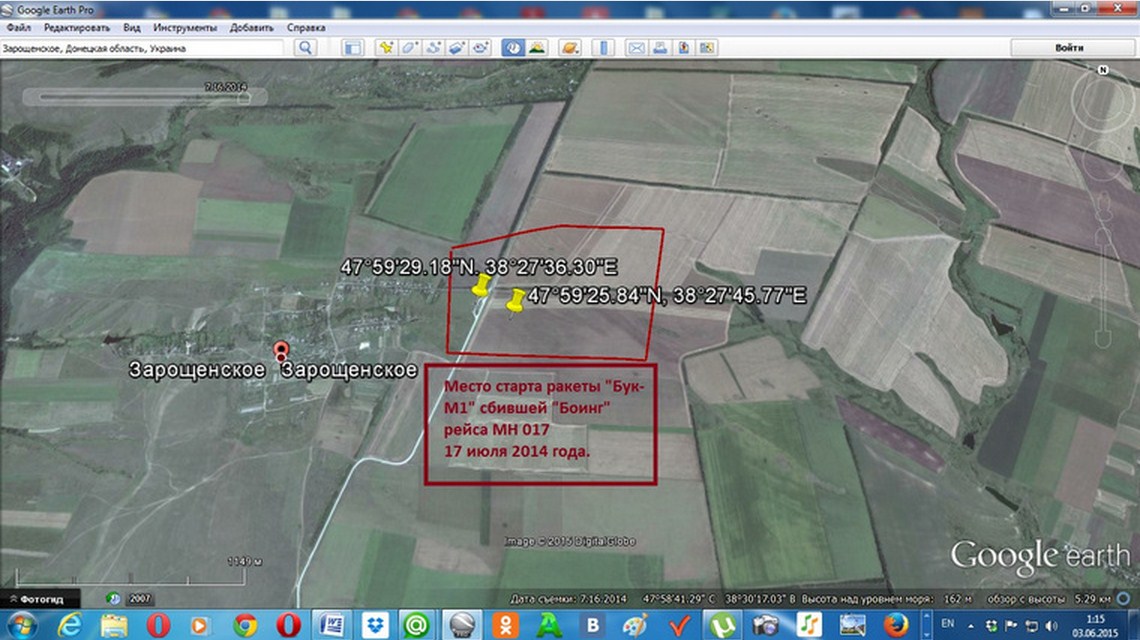Click the Print icon in toolbar
The image size is (1140, 640).
tap(659, 48)
